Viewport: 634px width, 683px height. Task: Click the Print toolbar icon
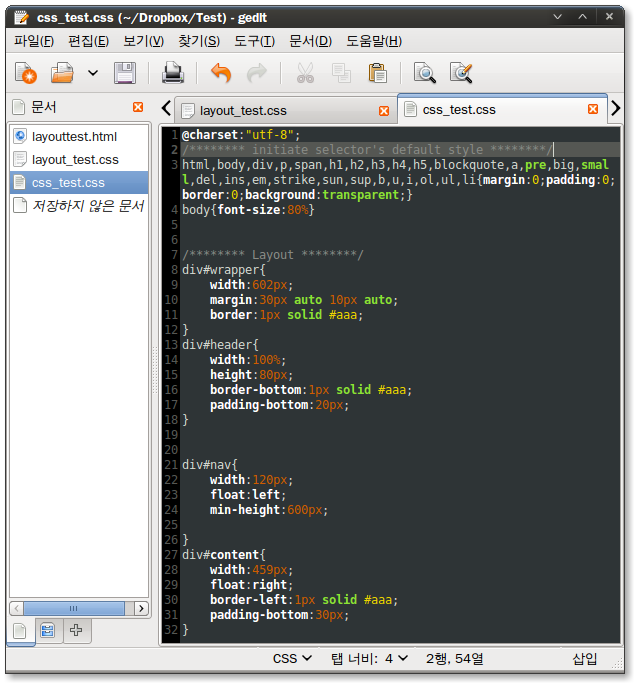click(x=173, y=73)
